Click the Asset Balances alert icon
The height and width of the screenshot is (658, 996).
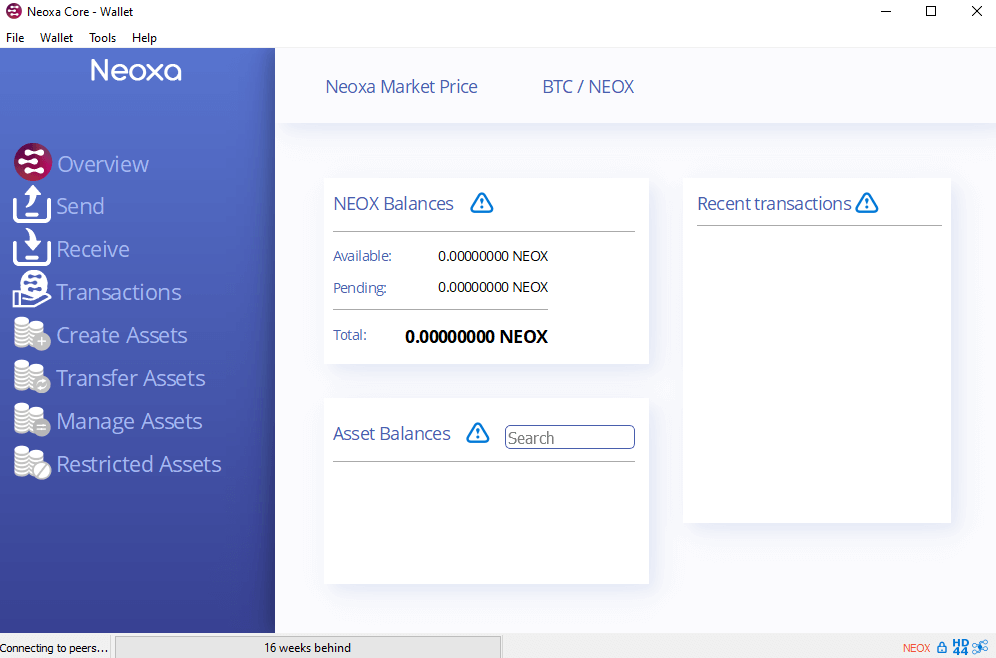click(477, 433)
